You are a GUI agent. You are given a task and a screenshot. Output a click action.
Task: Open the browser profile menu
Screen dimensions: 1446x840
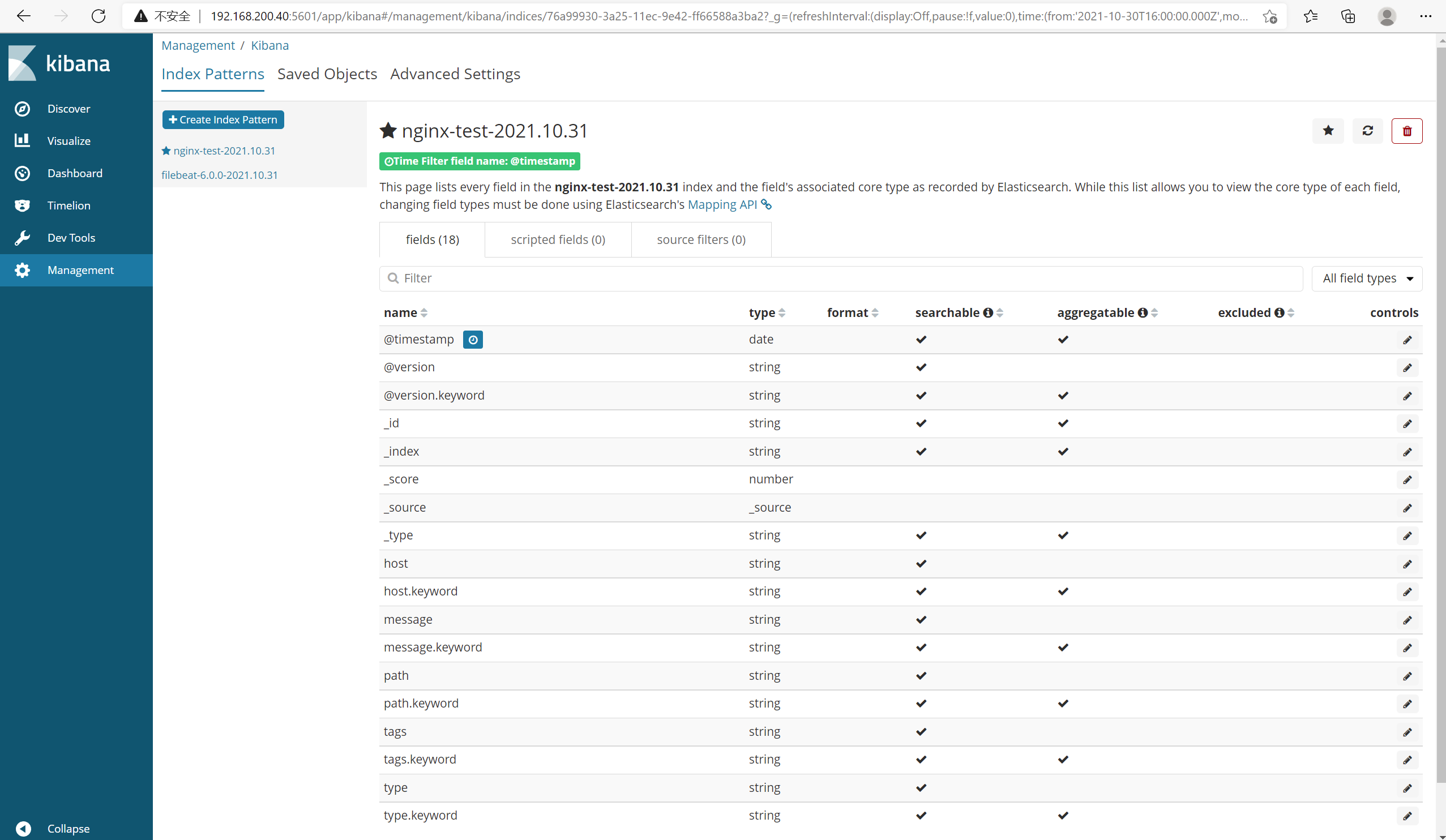[x=1387, y=16]
